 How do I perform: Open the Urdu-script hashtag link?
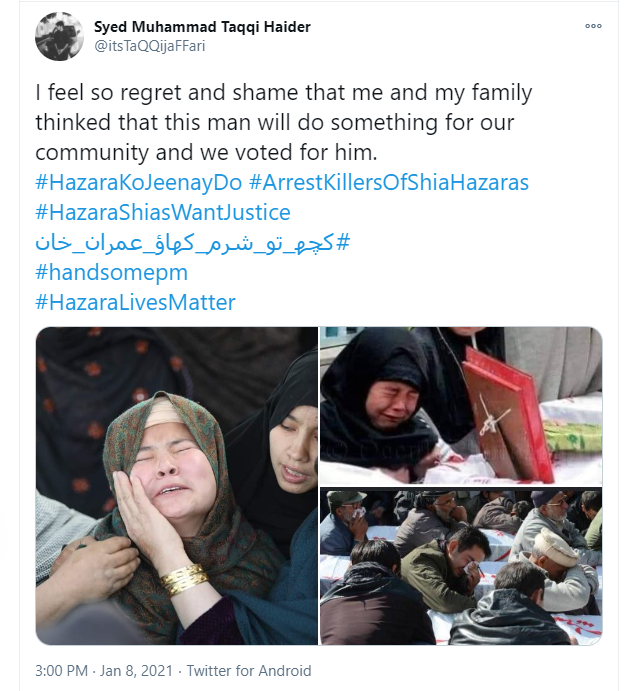[x=193, y=243]
